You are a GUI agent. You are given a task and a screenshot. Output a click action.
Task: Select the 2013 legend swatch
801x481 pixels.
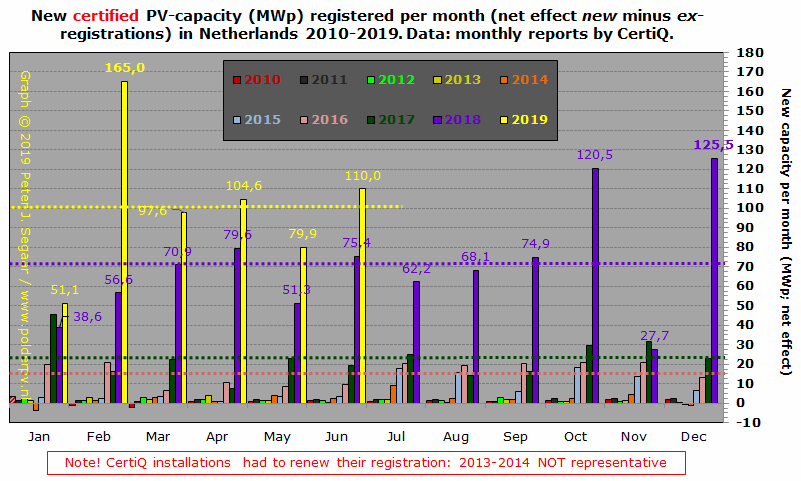pos(438,80)
